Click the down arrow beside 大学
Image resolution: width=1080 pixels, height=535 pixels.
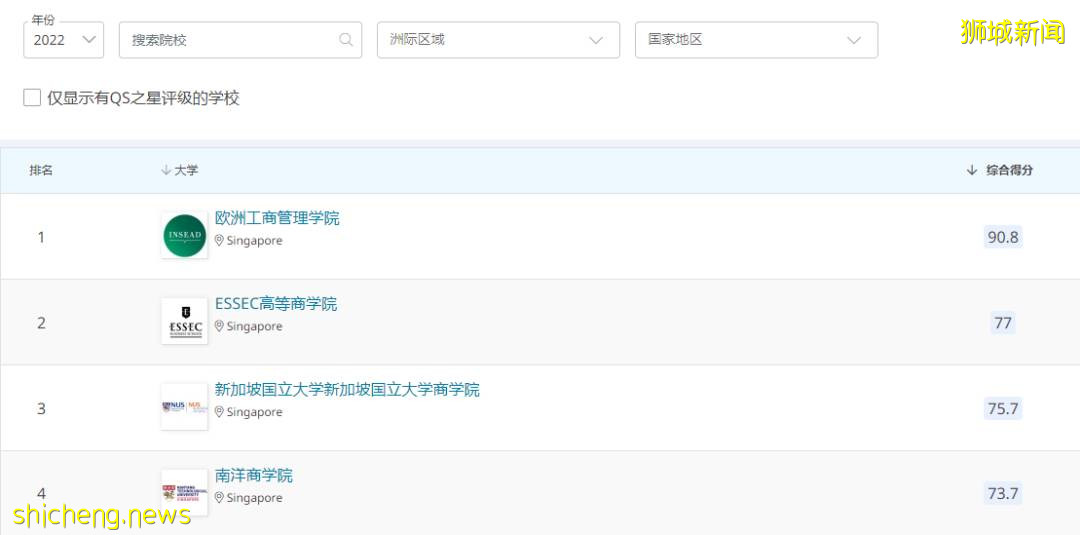[x=165, y=170]
